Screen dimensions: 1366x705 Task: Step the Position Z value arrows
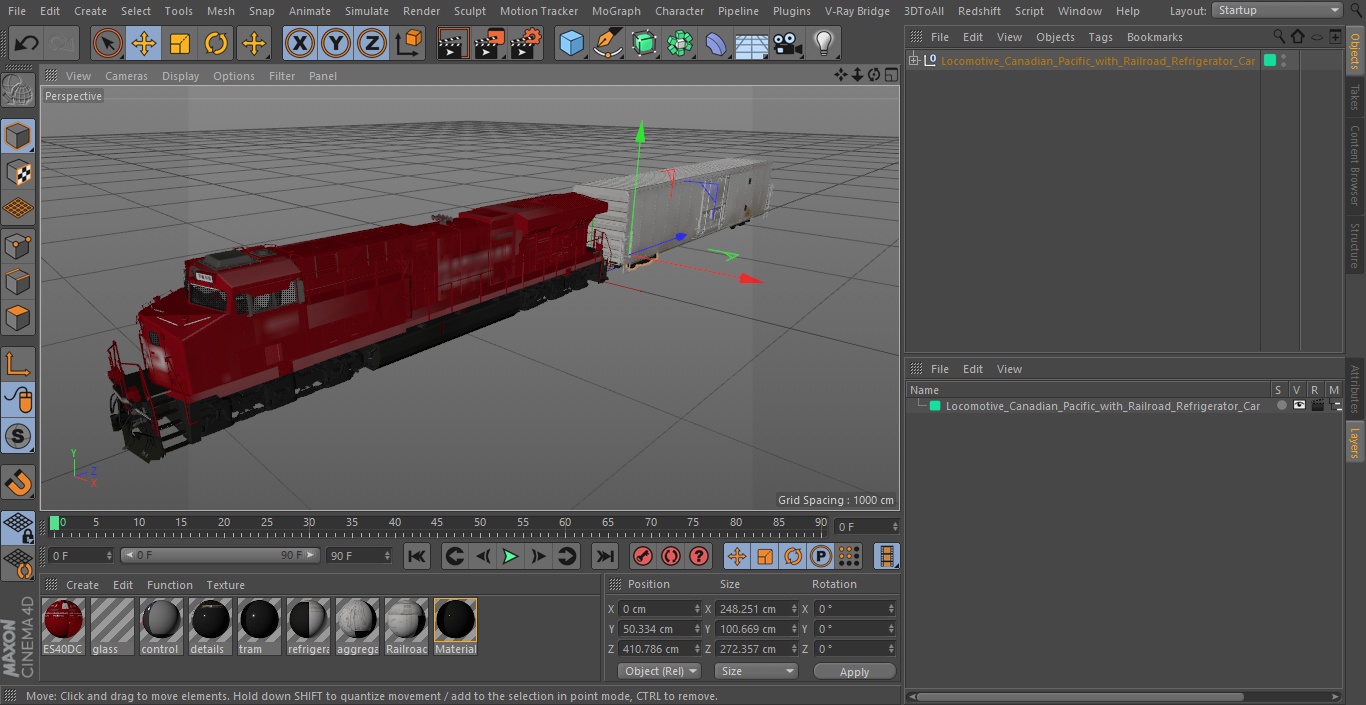pos(697,649)
